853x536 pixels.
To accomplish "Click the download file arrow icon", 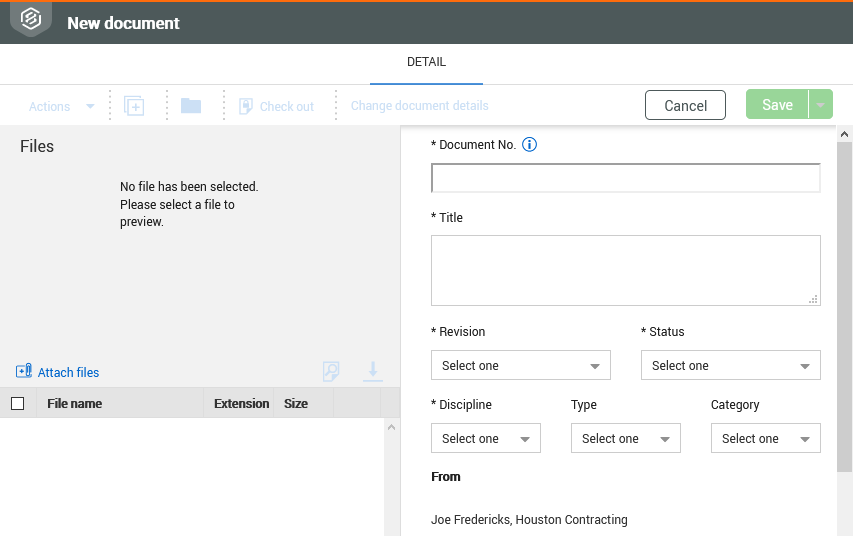I will point(373,371).
